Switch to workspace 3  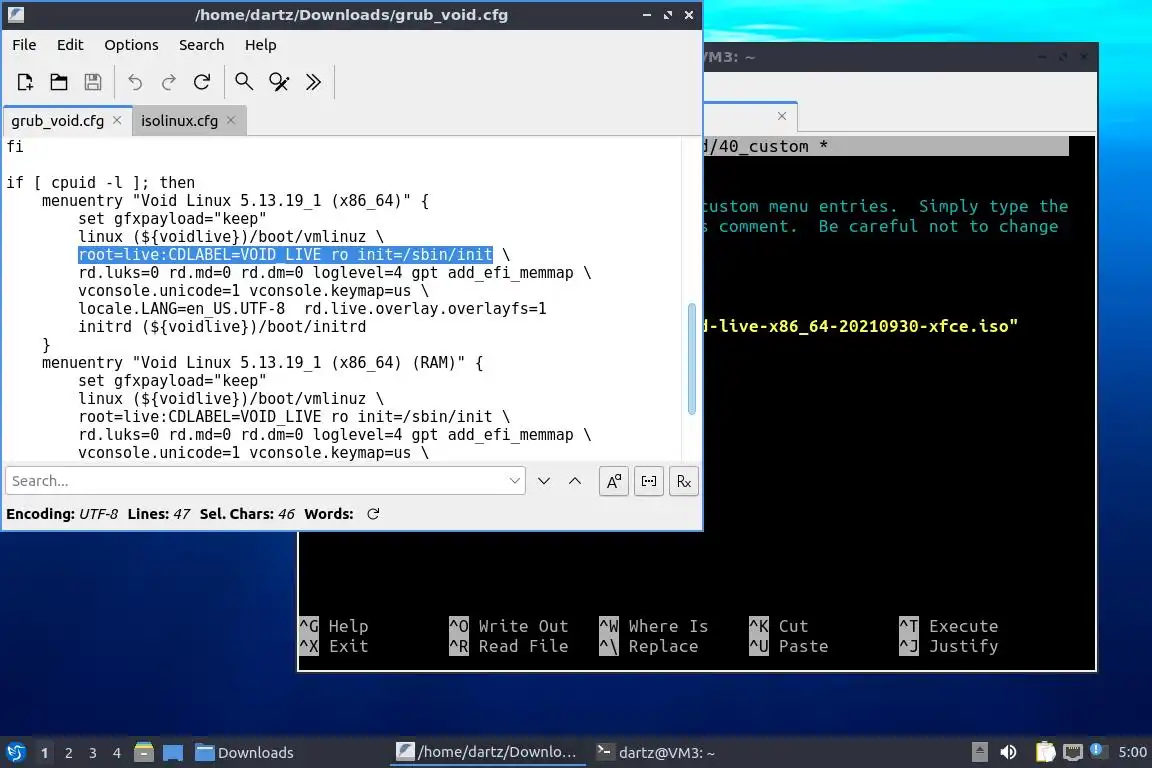point(93,753)
